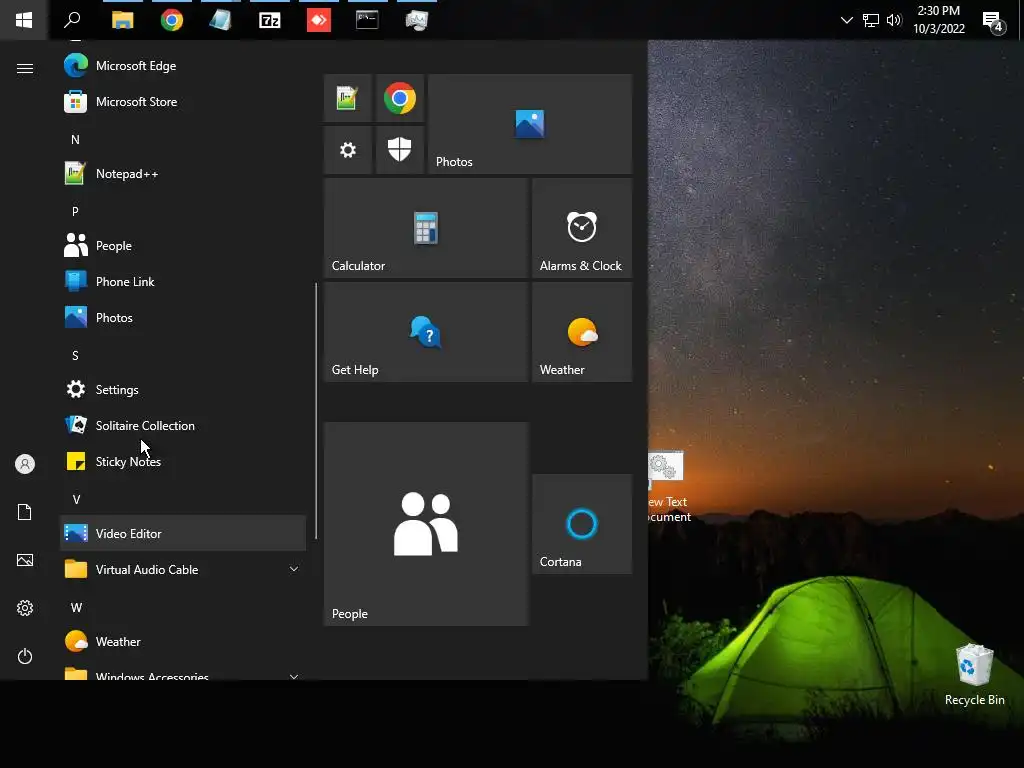
Task: Open Microsoft Edge from the app list
Action: click(x=183, y=66)
